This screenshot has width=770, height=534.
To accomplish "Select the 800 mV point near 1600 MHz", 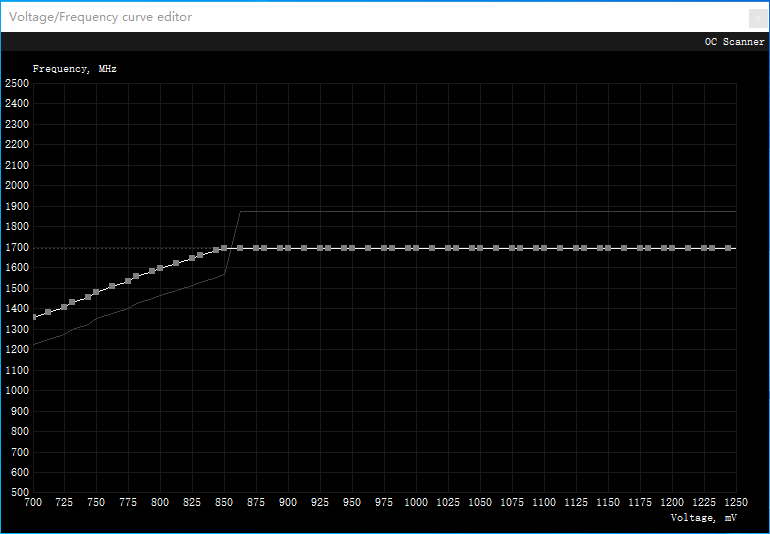I will click(x=160, y=268).
